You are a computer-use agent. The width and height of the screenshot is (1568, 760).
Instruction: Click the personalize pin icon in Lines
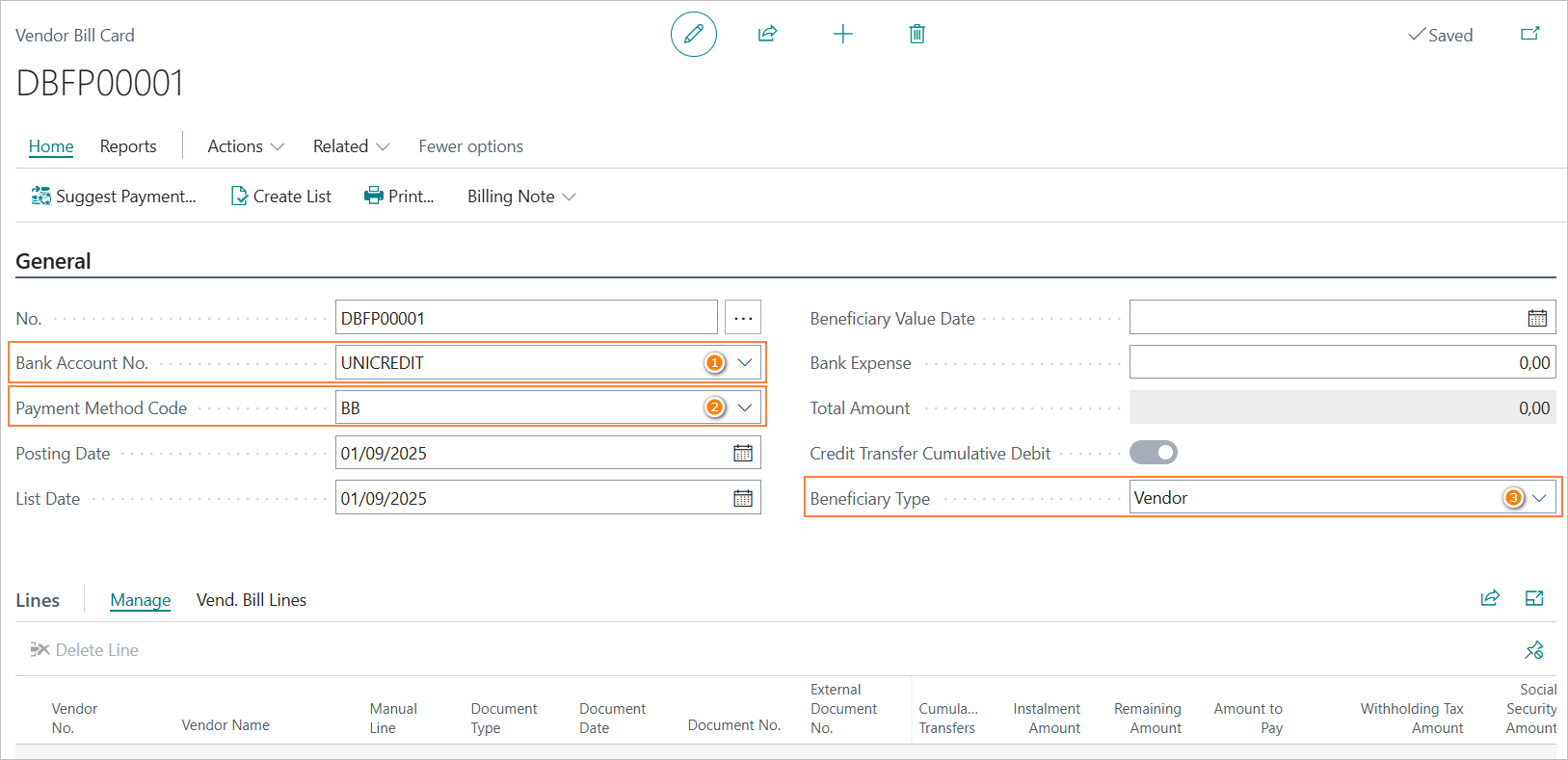(x=1533, y=650)
